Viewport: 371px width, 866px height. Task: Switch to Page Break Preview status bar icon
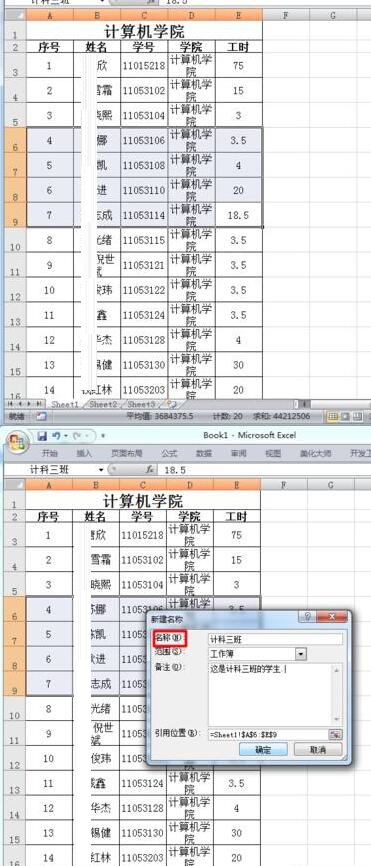pyautogui.click(x=358, y=416)
